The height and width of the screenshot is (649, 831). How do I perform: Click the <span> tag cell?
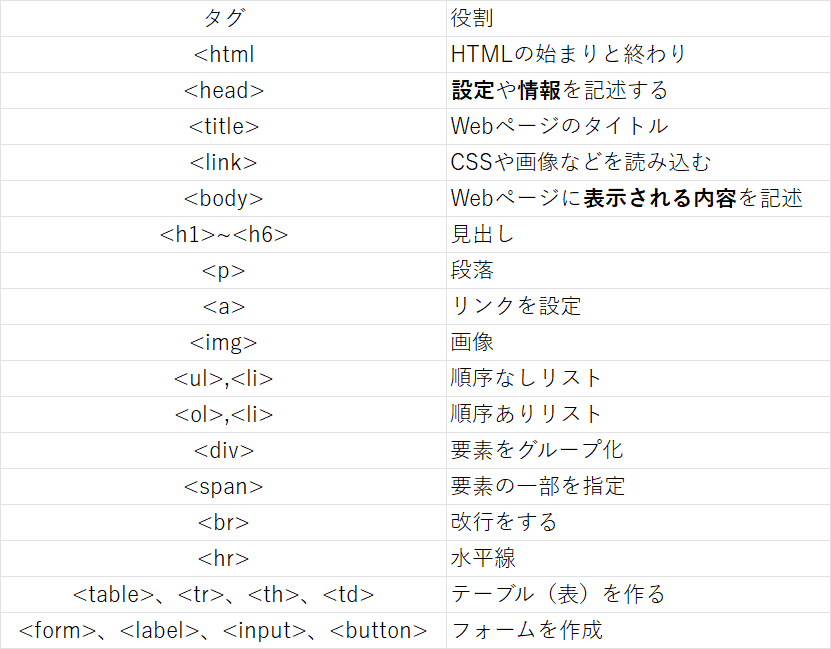(223, 486)
